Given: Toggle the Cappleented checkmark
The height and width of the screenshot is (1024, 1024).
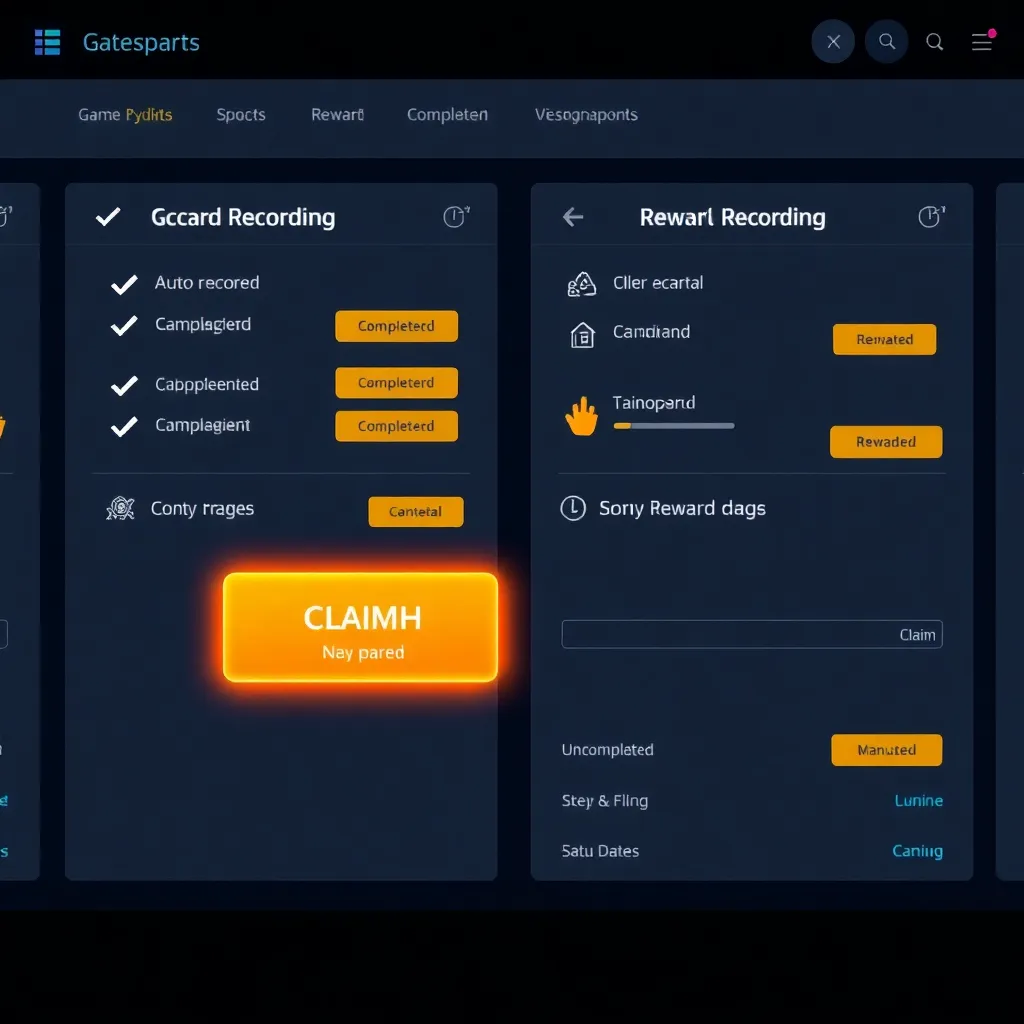Looking at the screenshot, I should click(124, 385).
